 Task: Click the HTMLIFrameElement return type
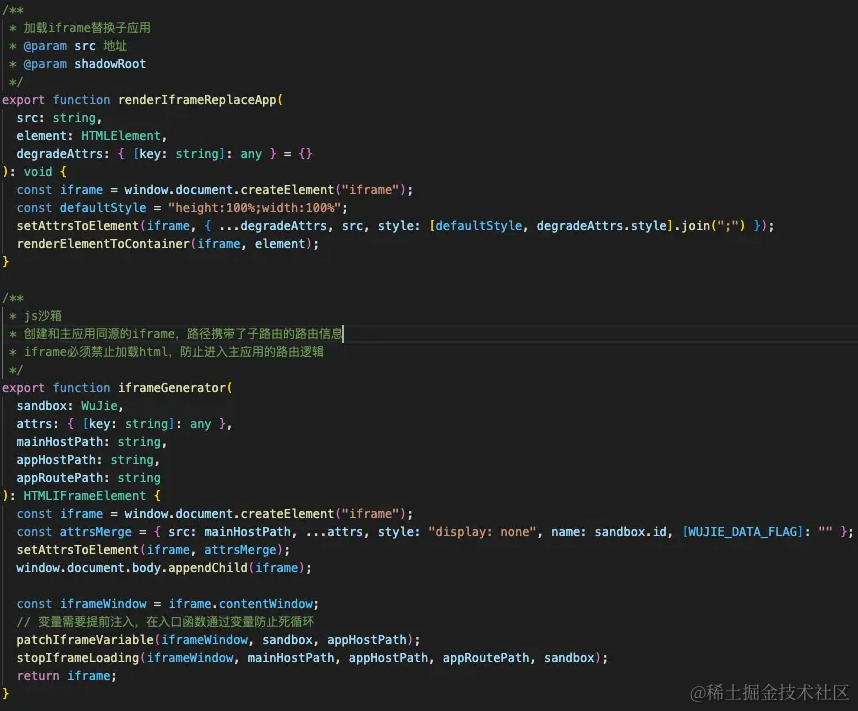(x=85, y=496)
